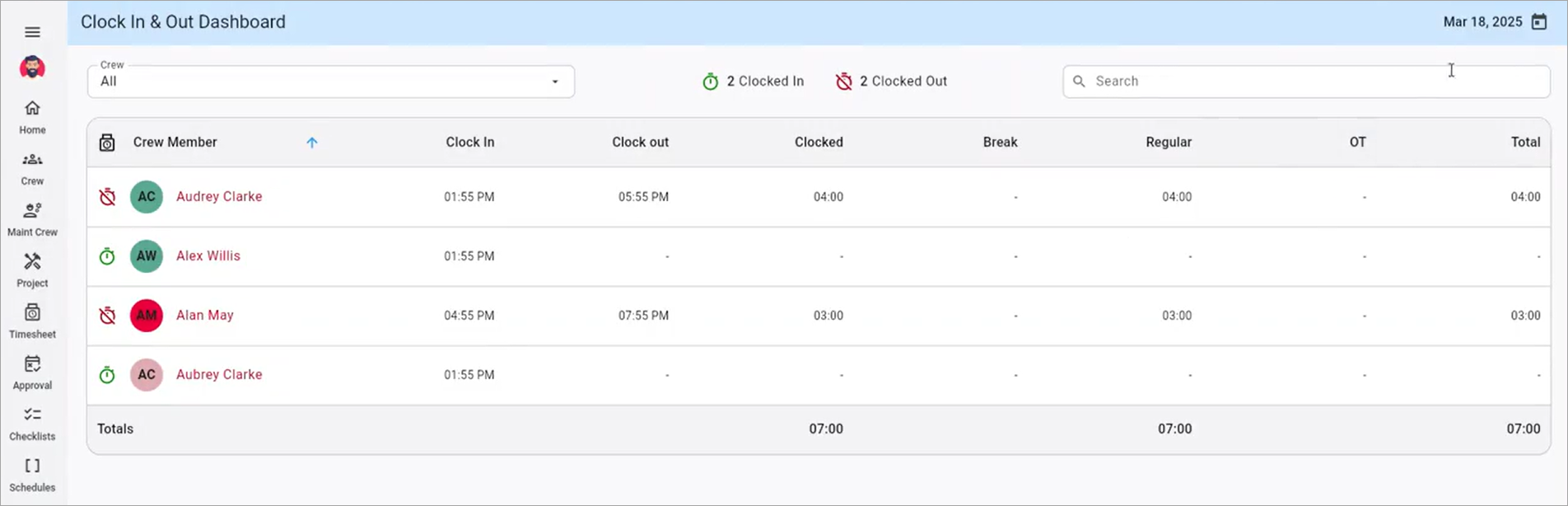This screenshot has height=506, width=1568.
Task: Go to Home in sidebar
Action: click(32, 117)
